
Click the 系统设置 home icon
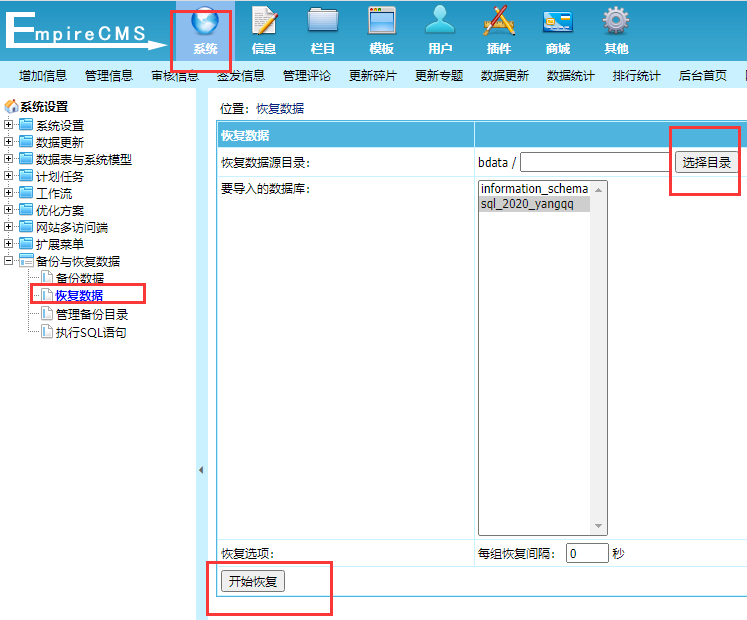point(11,106)
